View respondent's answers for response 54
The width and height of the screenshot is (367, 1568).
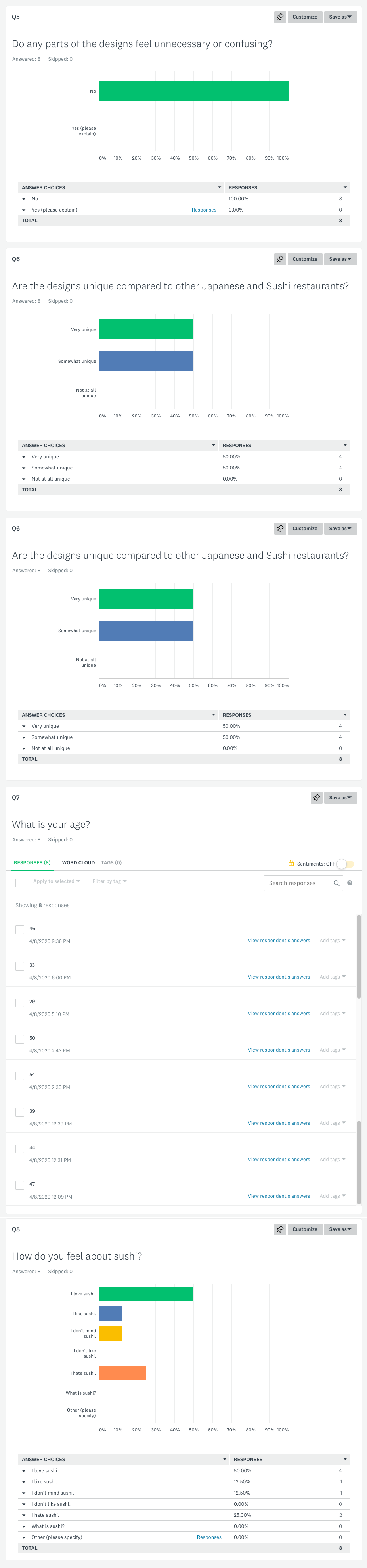point(279,1087)
